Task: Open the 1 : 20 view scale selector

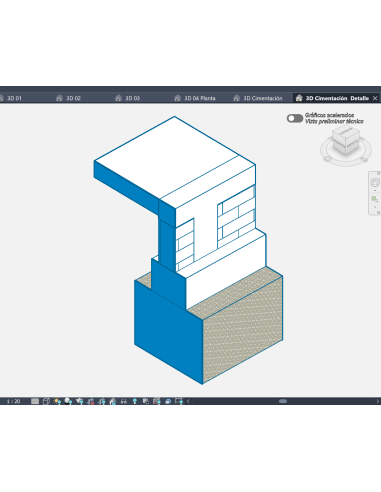Action: click(13, 401)
